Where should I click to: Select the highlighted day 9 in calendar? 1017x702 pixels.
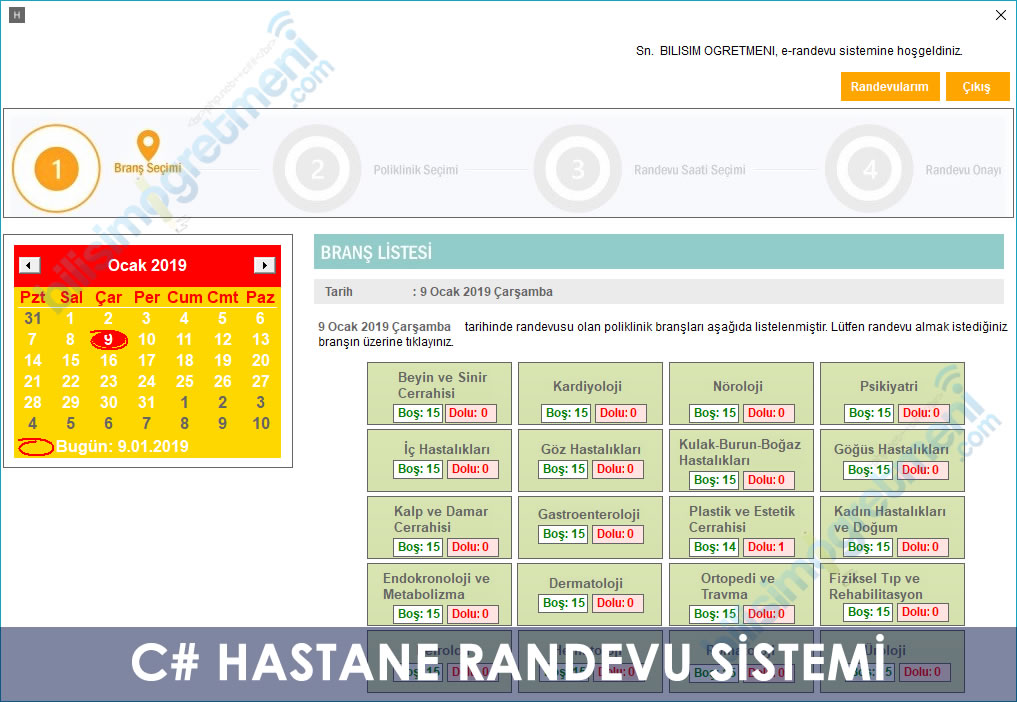pyautogui.click(x=108, y=339)
